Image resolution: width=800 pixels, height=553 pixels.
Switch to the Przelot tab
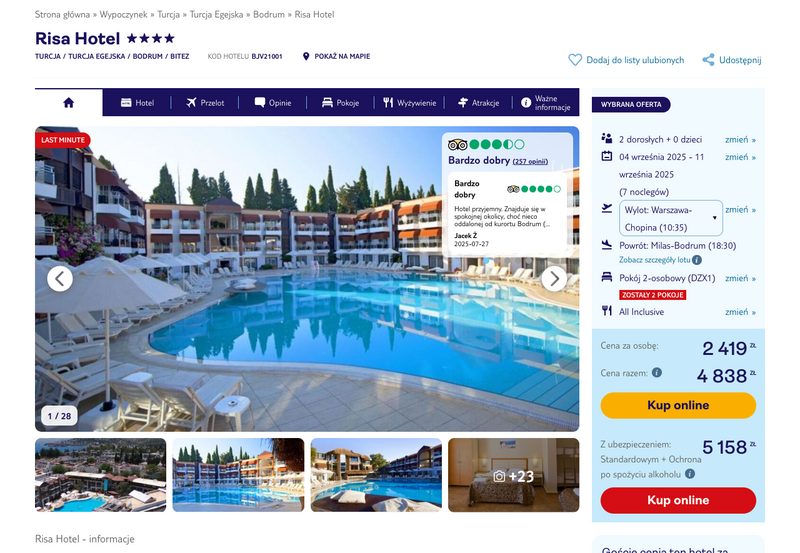(205, 103)
